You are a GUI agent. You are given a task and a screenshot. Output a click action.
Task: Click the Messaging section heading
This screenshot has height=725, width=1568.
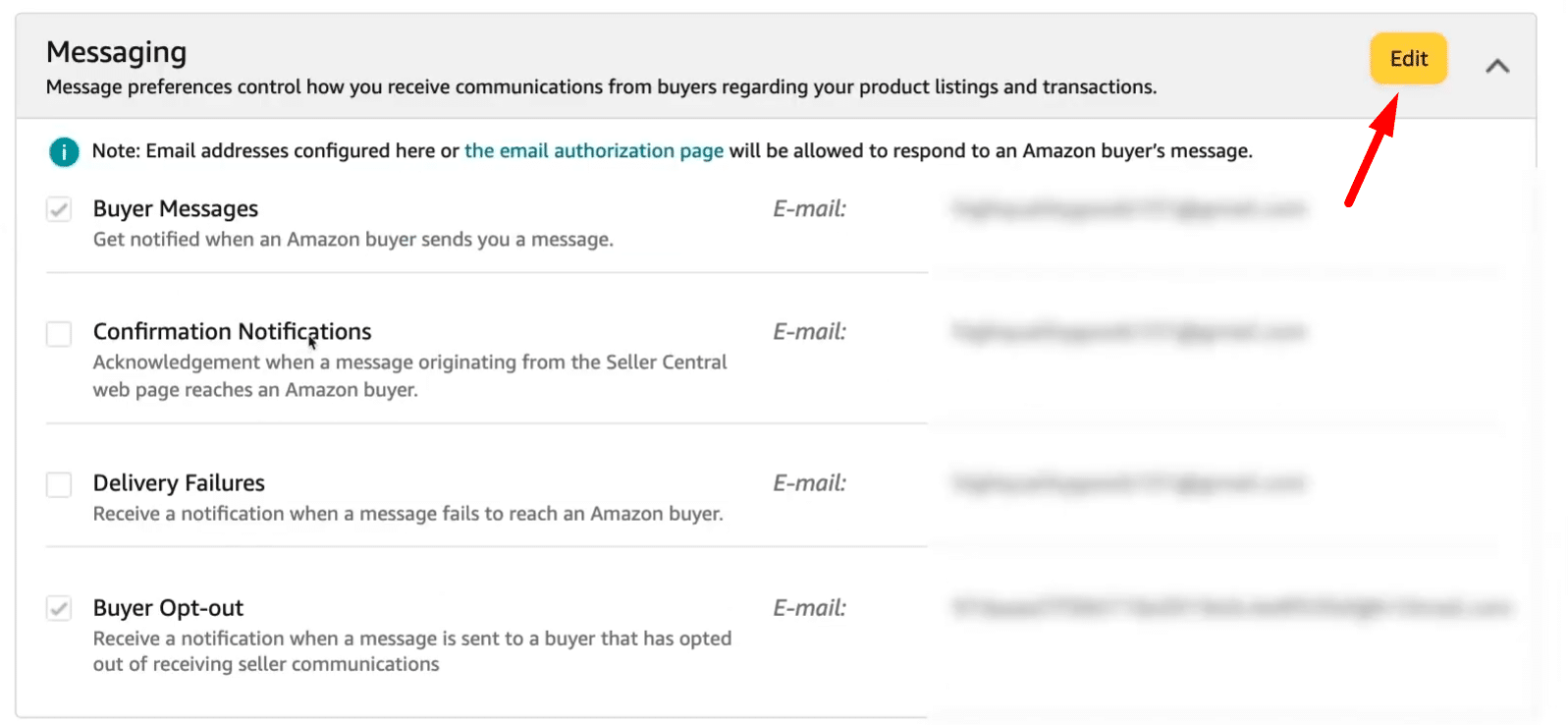click(116, 52)
